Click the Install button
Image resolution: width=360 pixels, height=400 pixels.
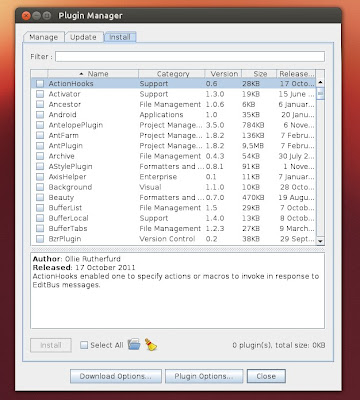(51, 345)
